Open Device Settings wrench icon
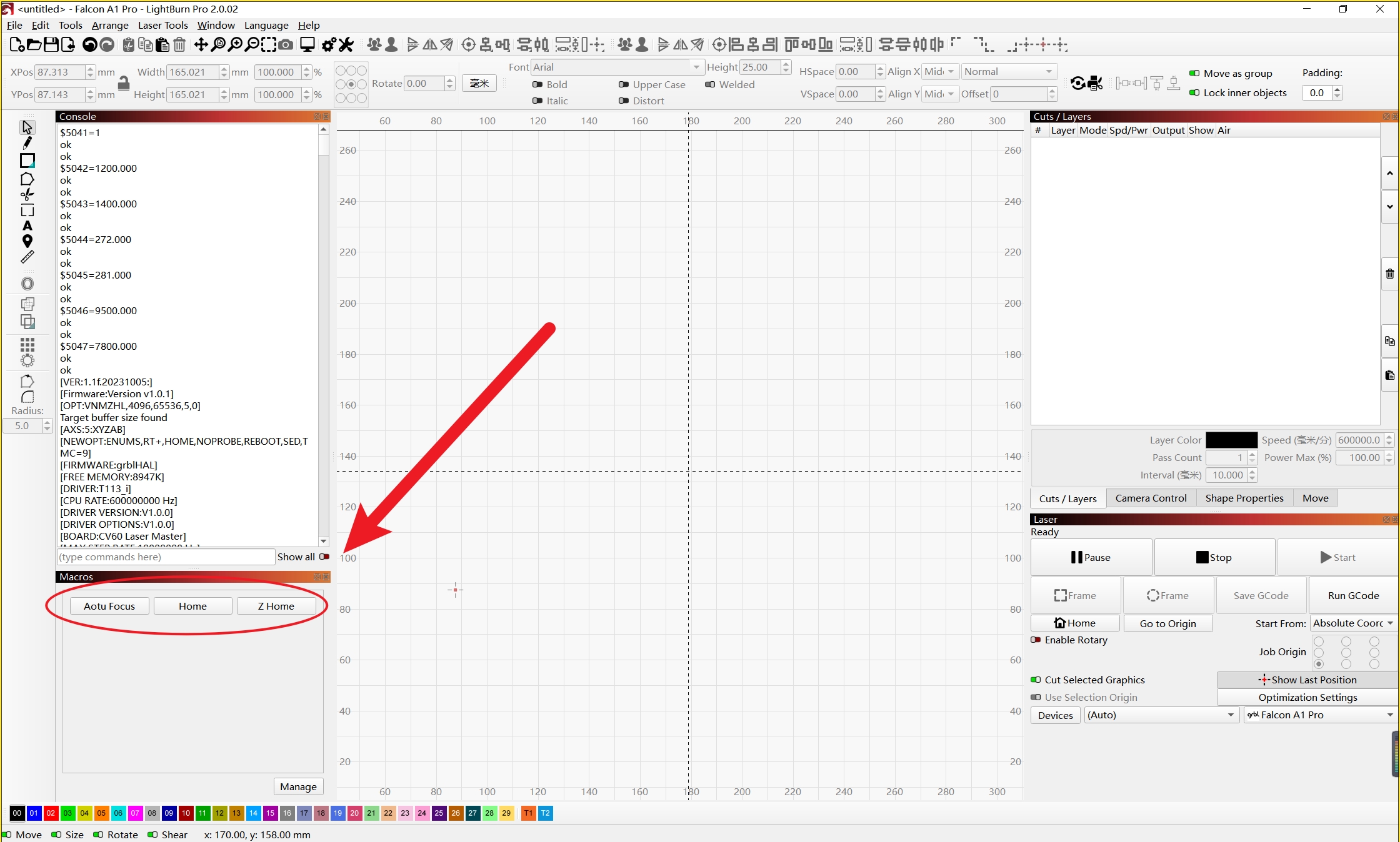Image resolution: width=1400 pixels, height=842 pixels. click(x=346, y=44)
